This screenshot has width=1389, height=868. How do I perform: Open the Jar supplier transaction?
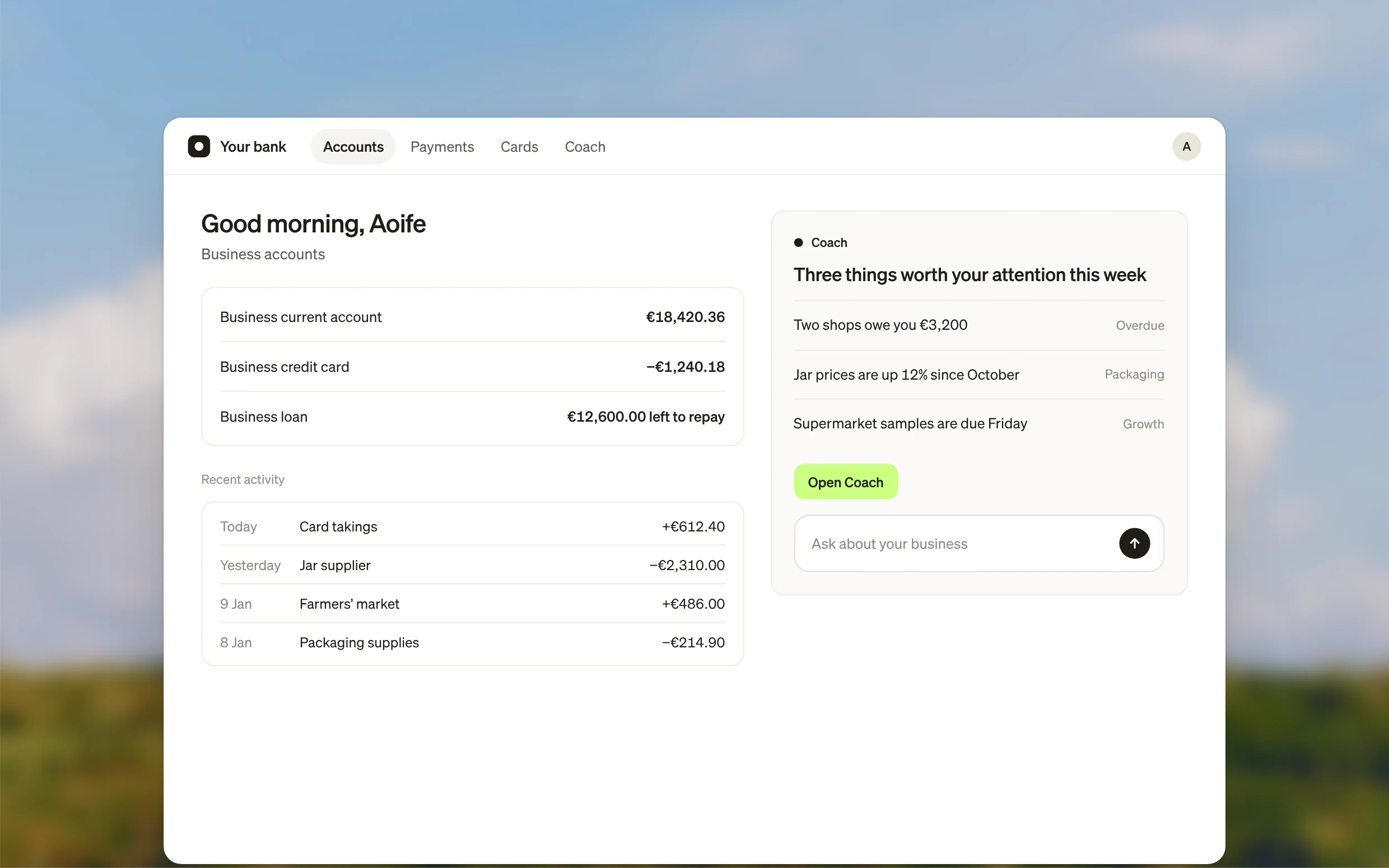(472, 565)
